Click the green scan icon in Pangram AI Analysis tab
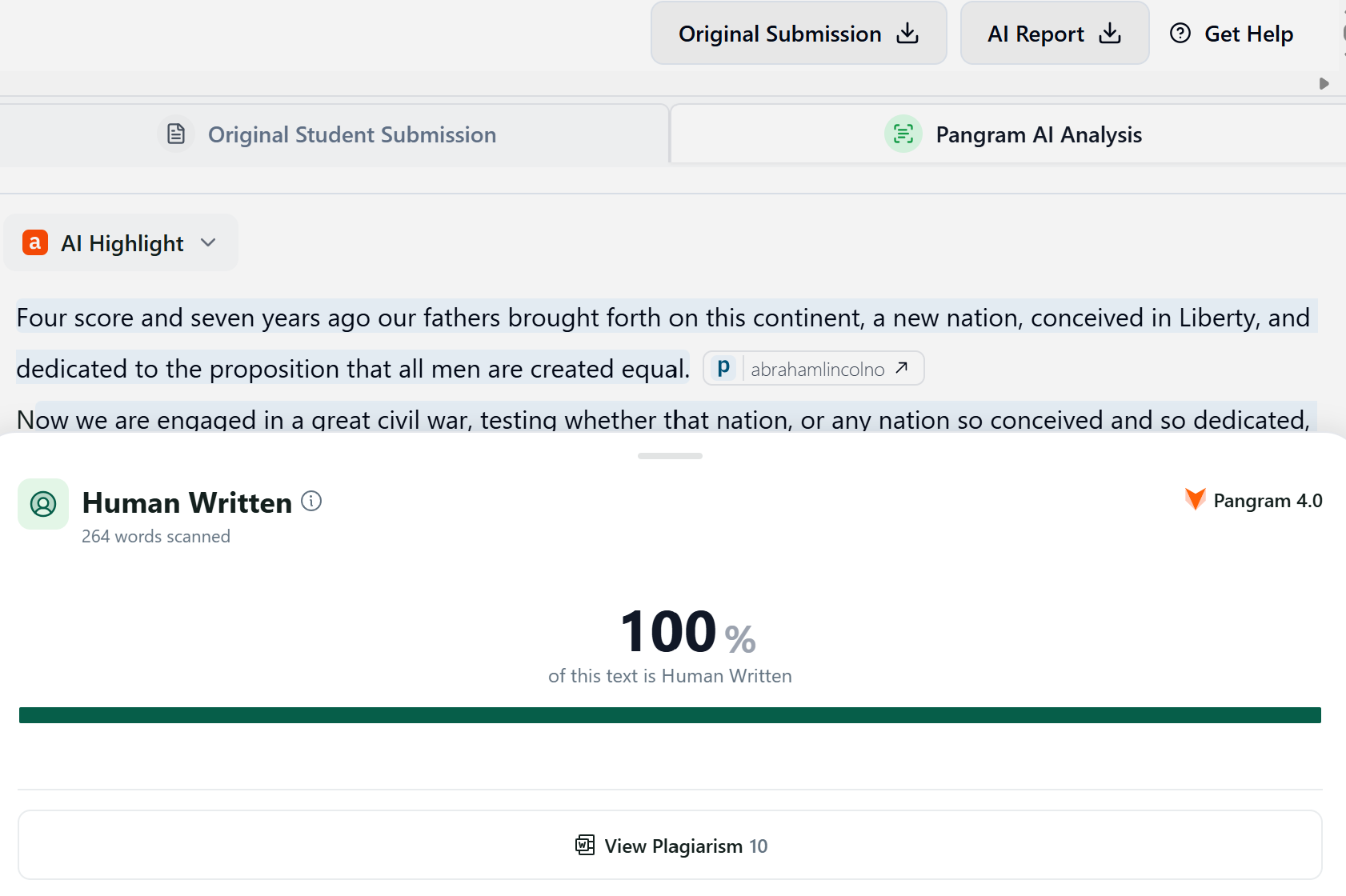Viewport: 1346px width, 896px height. point(903,134)
